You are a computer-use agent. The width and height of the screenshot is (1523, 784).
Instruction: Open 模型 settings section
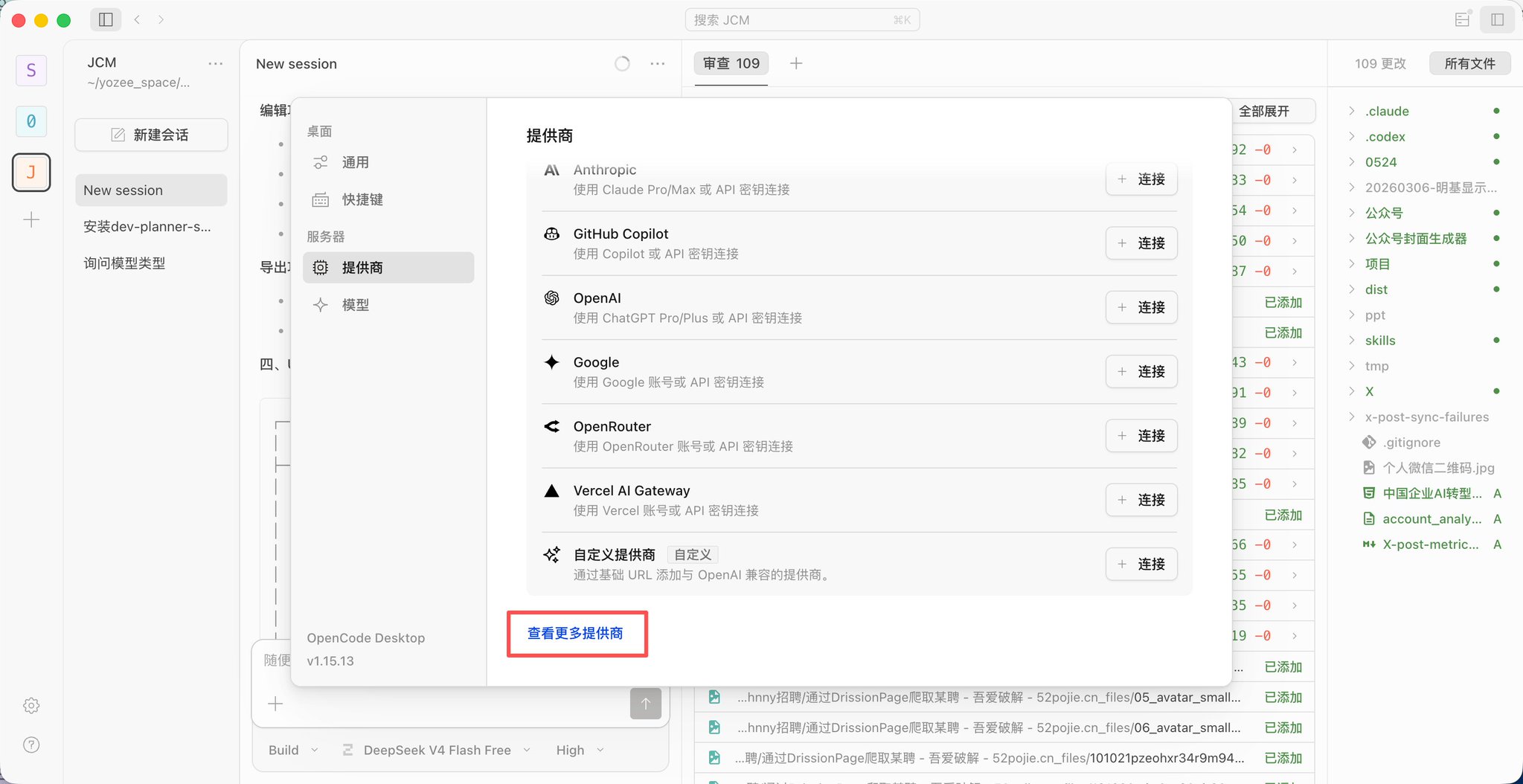[x=388, y=305]
